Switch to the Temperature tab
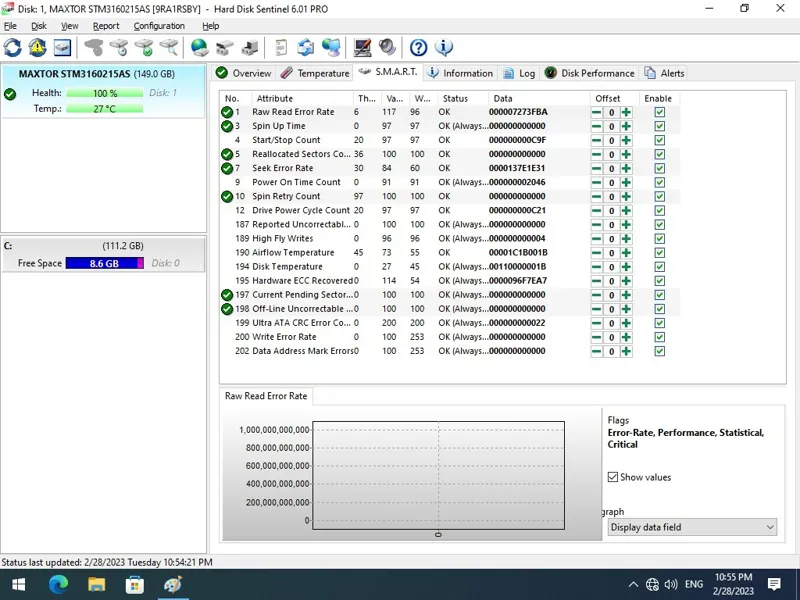Screen dimensions: 800x600 (x=315, y=73)
